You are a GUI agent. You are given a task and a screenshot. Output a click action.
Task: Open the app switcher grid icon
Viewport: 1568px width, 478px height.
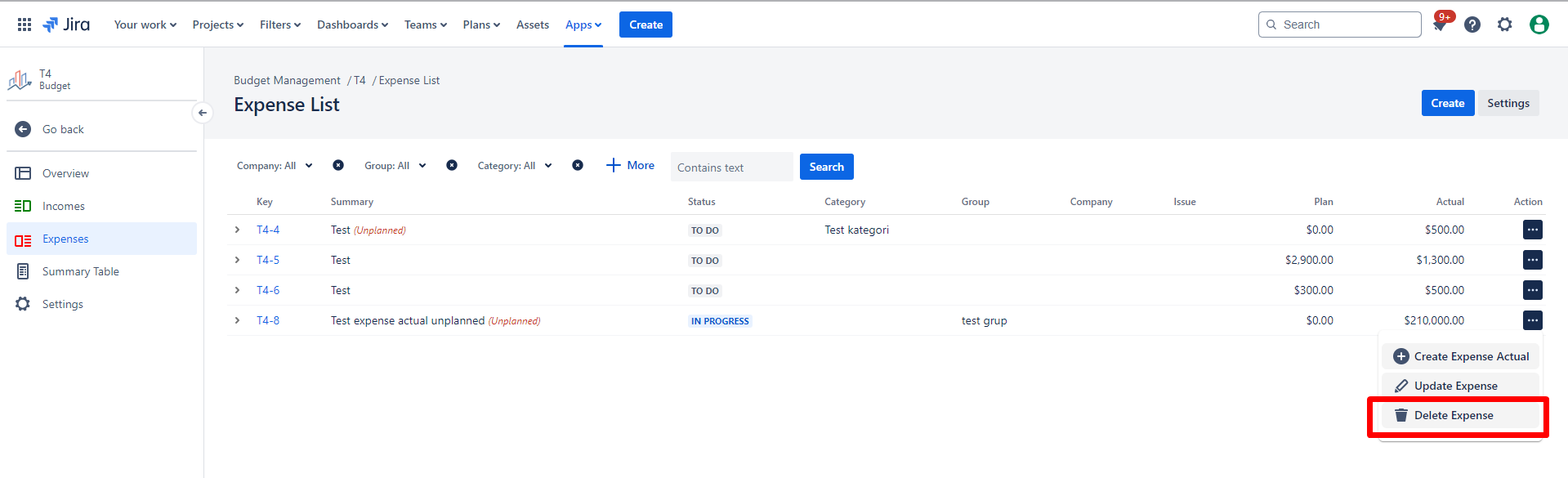tap(25, 25)
